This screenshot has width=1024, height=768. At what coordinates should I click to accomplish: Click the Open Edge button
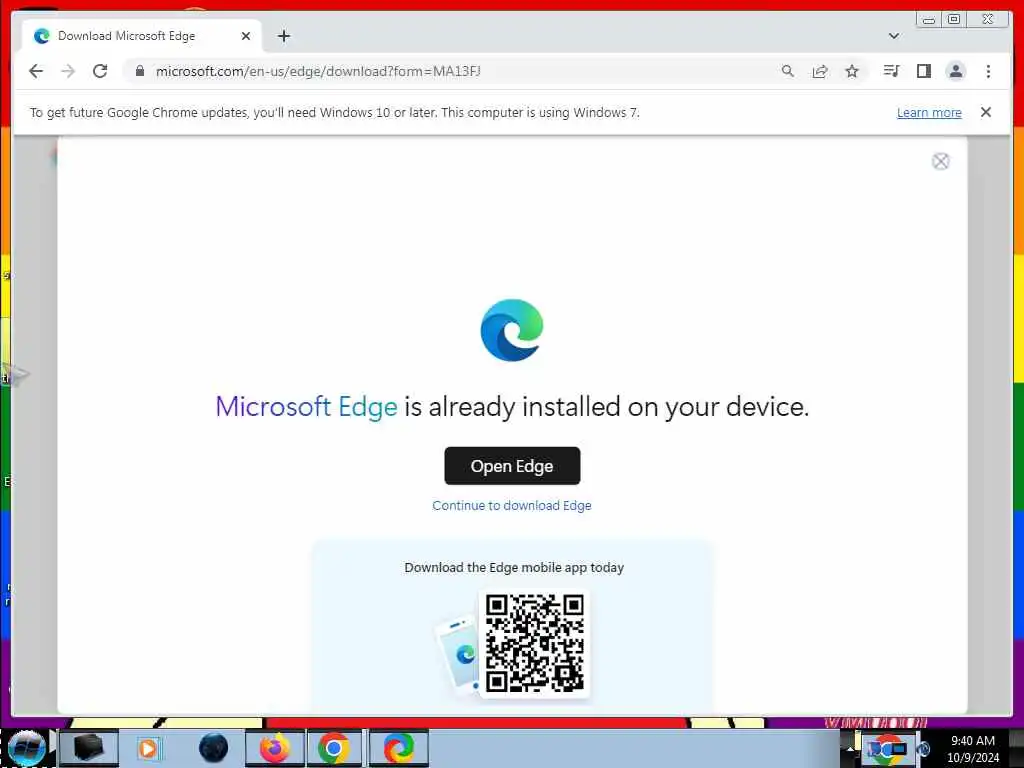point(512,466)
